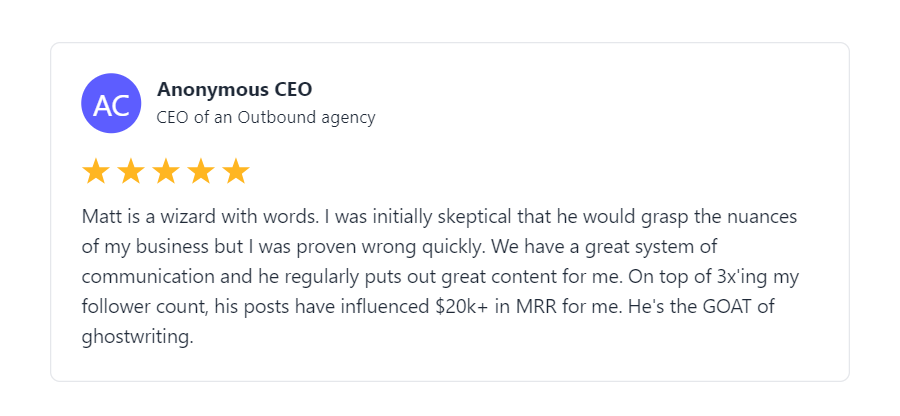This screenshot has width=900, height=416.
Task: Click the first gold star
Action: [x=96, y=171]
